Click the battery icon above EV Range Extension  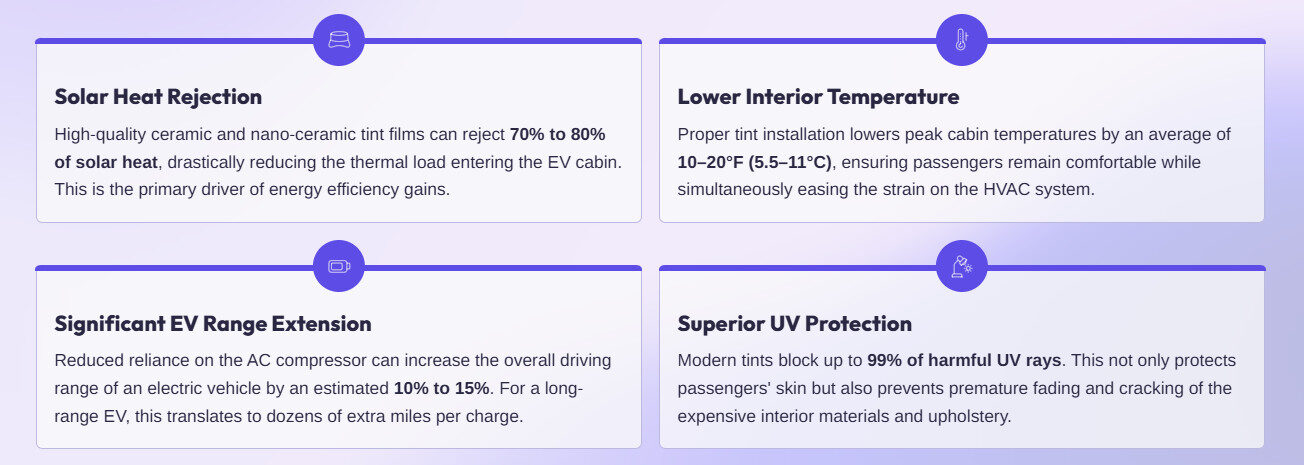tap(339, 267)
